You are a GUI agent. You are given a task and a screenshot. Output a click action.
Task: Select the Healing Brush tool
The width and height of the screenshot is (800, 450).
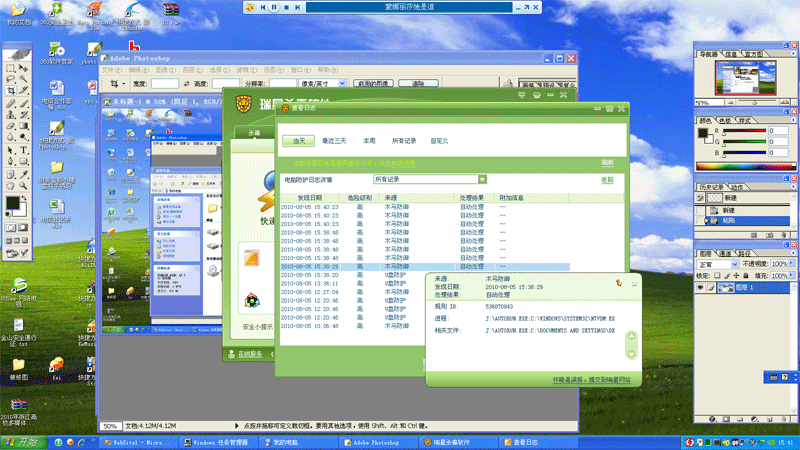(x=10, y=104)
